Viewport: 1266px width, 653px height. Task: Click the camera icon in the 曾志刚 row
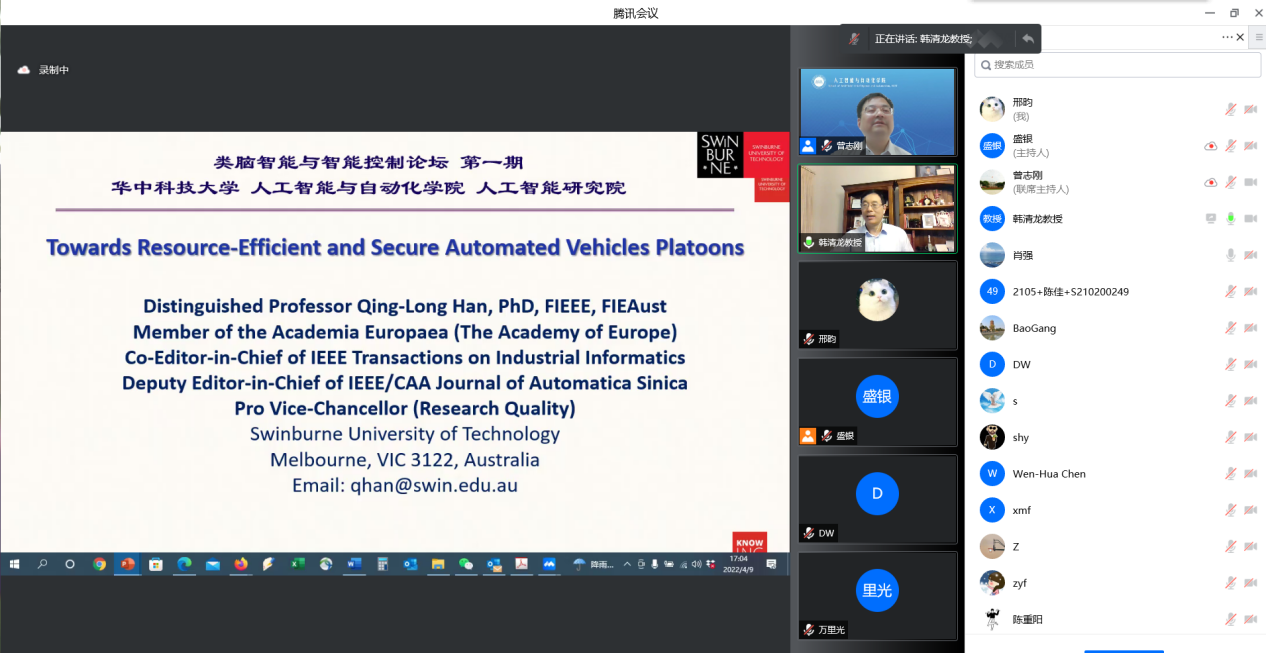click(1250, 182)
